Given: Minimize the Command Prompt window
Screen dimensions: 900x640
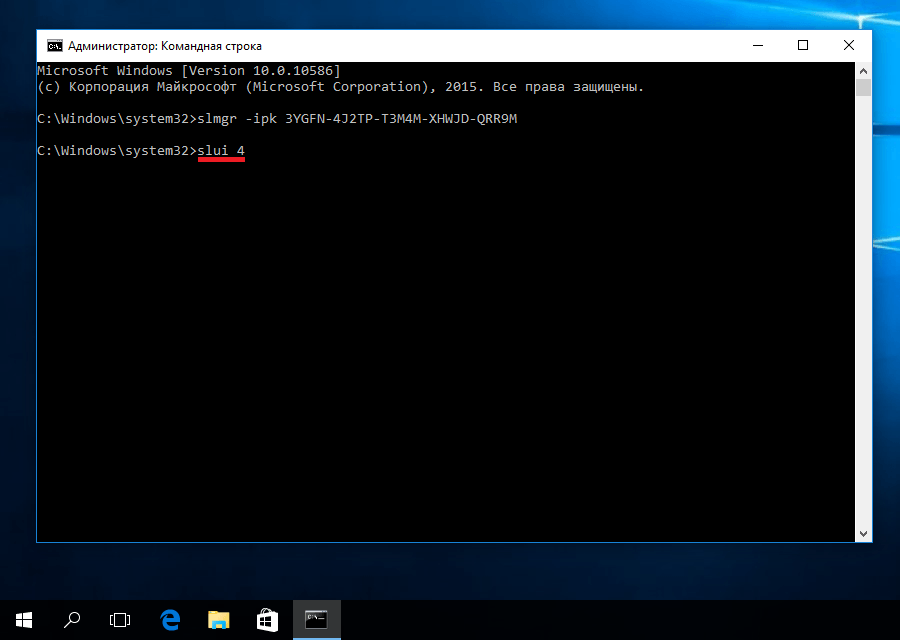Looking at the screenshot, I should [x=756, y=46].
